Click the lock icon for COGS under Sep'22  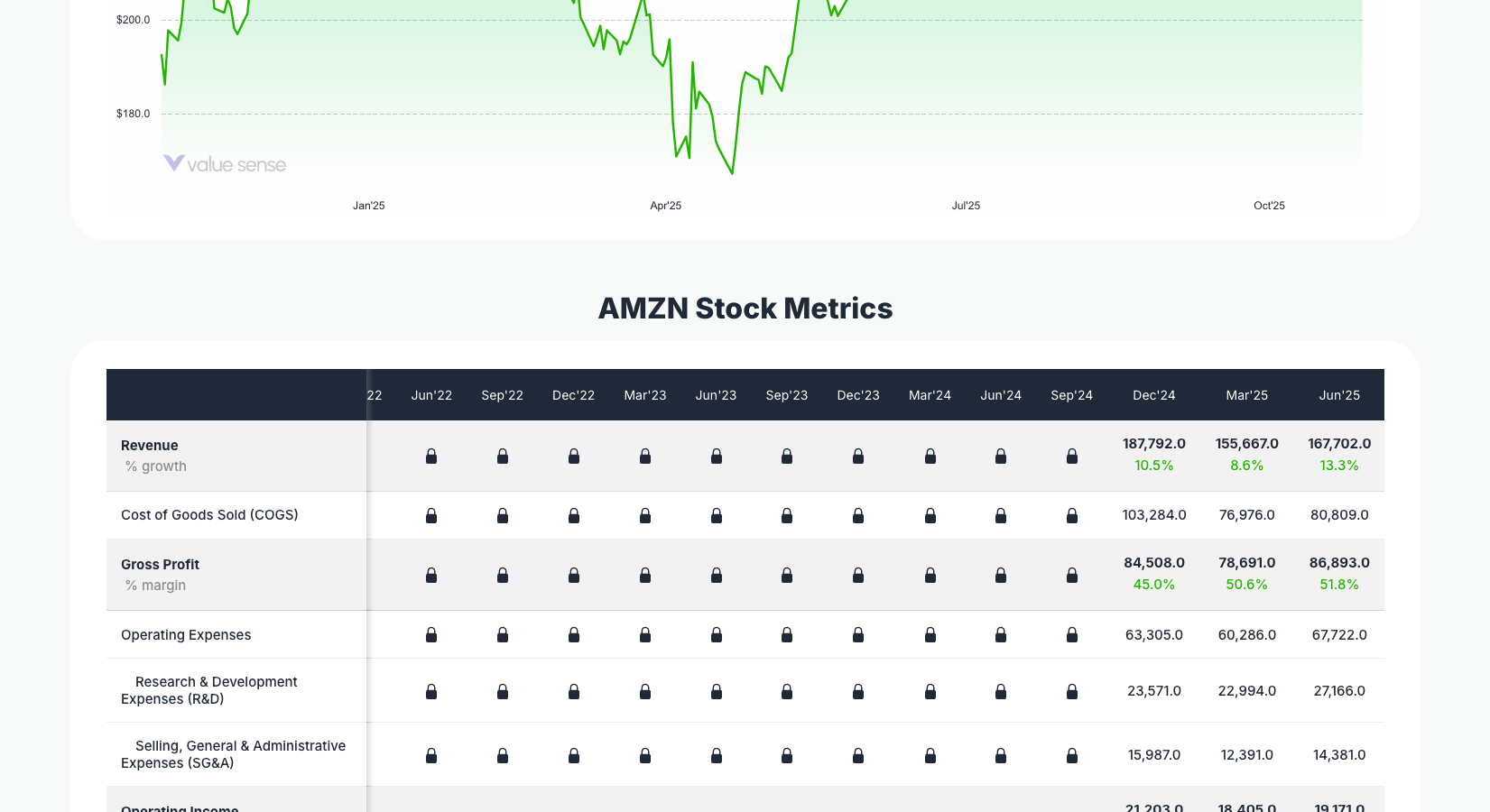tap(502, 515)
